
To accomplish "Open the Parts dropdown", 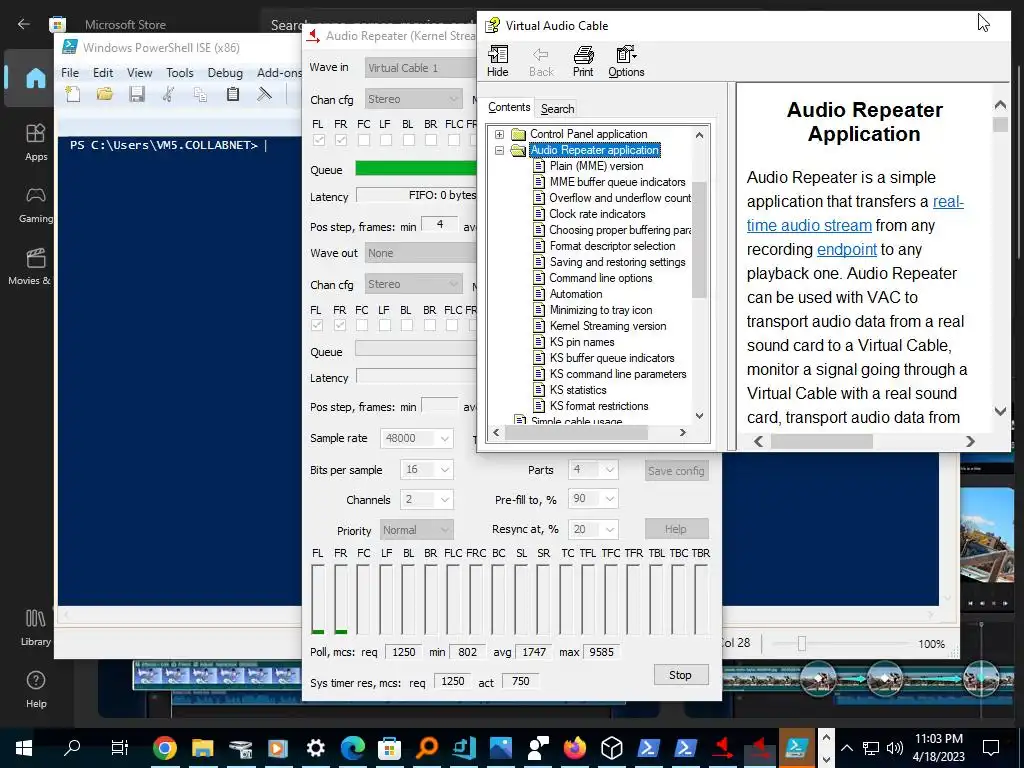I will tap(593, 470).
